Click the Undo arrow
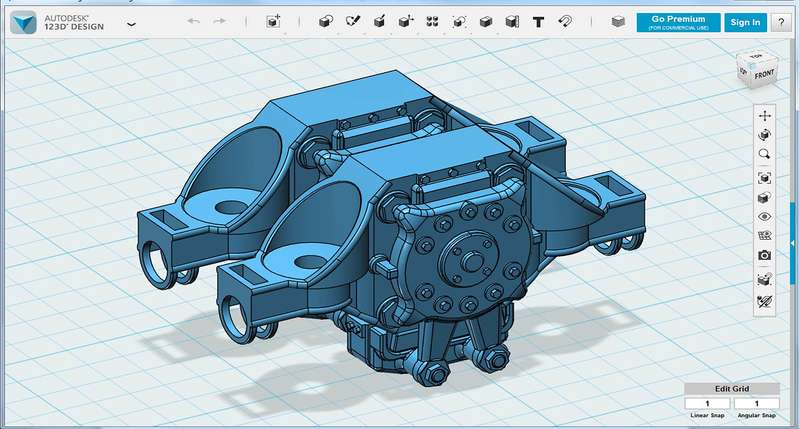Image resolution: width=799 pixels, height=429 pixels. 193,21
